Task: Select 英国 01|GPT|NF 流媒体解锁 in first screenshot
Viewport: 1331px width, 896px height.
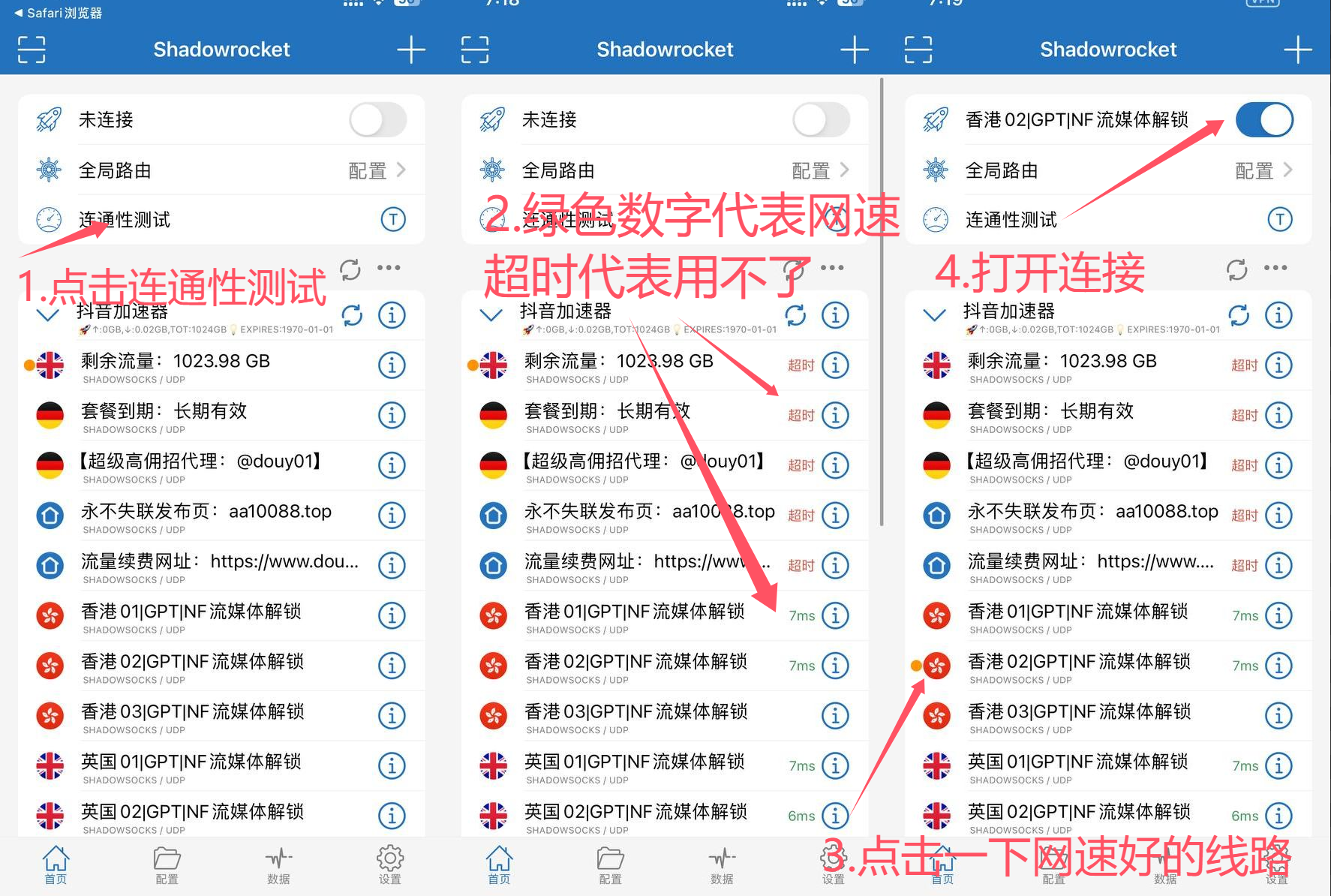Action: (x=221, y=765)
